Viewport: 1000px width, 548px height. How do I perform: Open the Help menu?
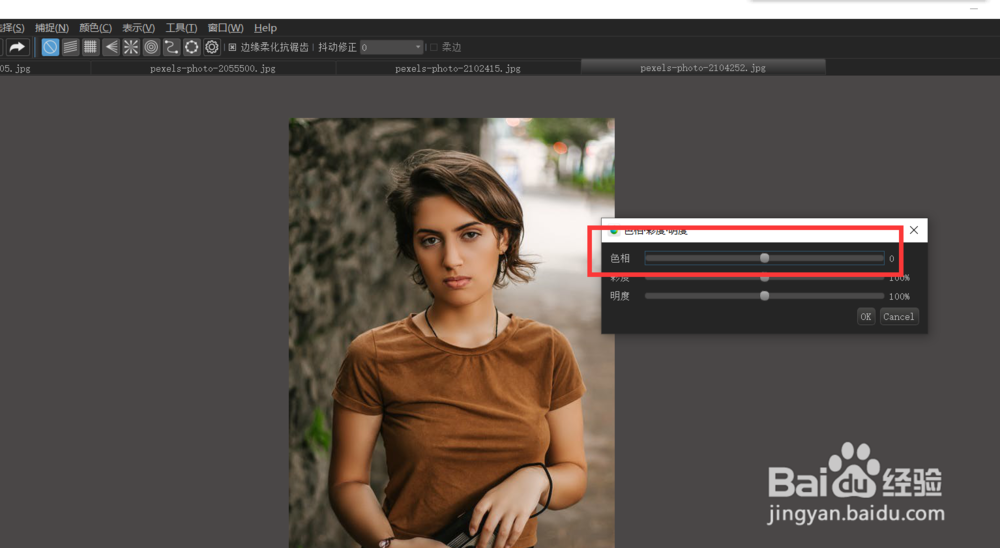tap(265, 28)
